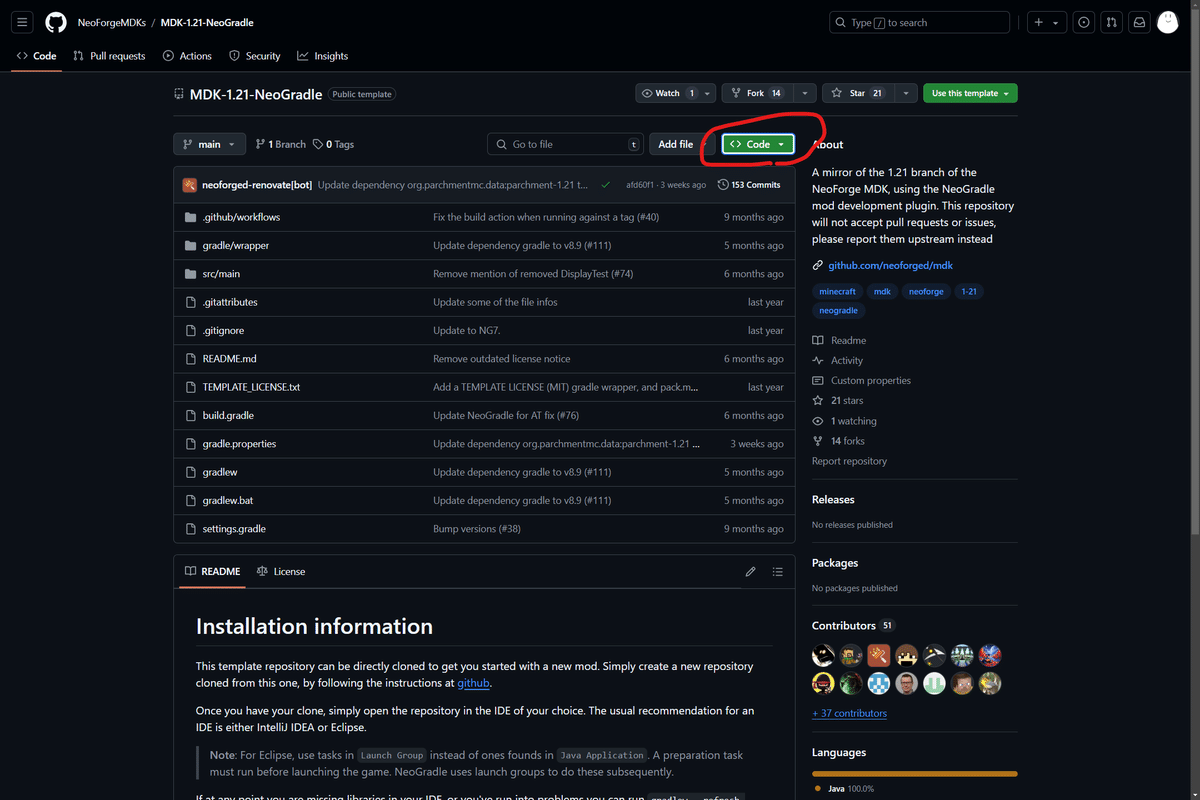Open the issues icon in header
This screenshot has height=800, width=1200.
point(1083,22)
